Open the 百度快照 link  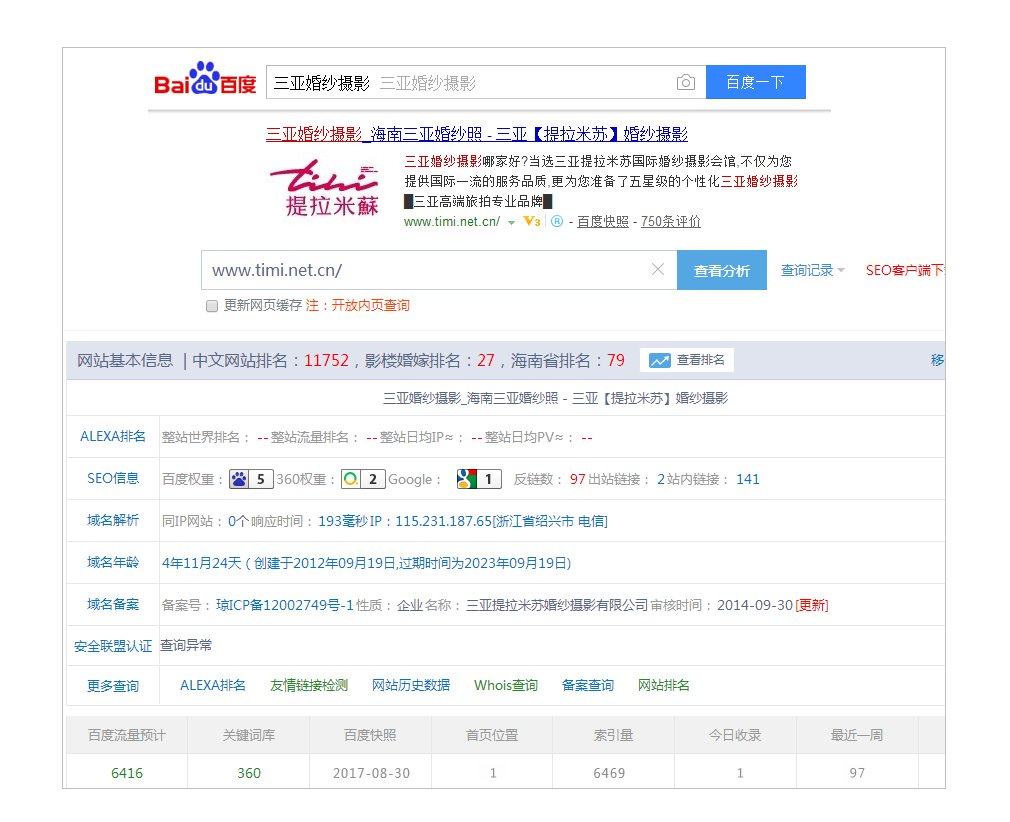pos(603,222)
